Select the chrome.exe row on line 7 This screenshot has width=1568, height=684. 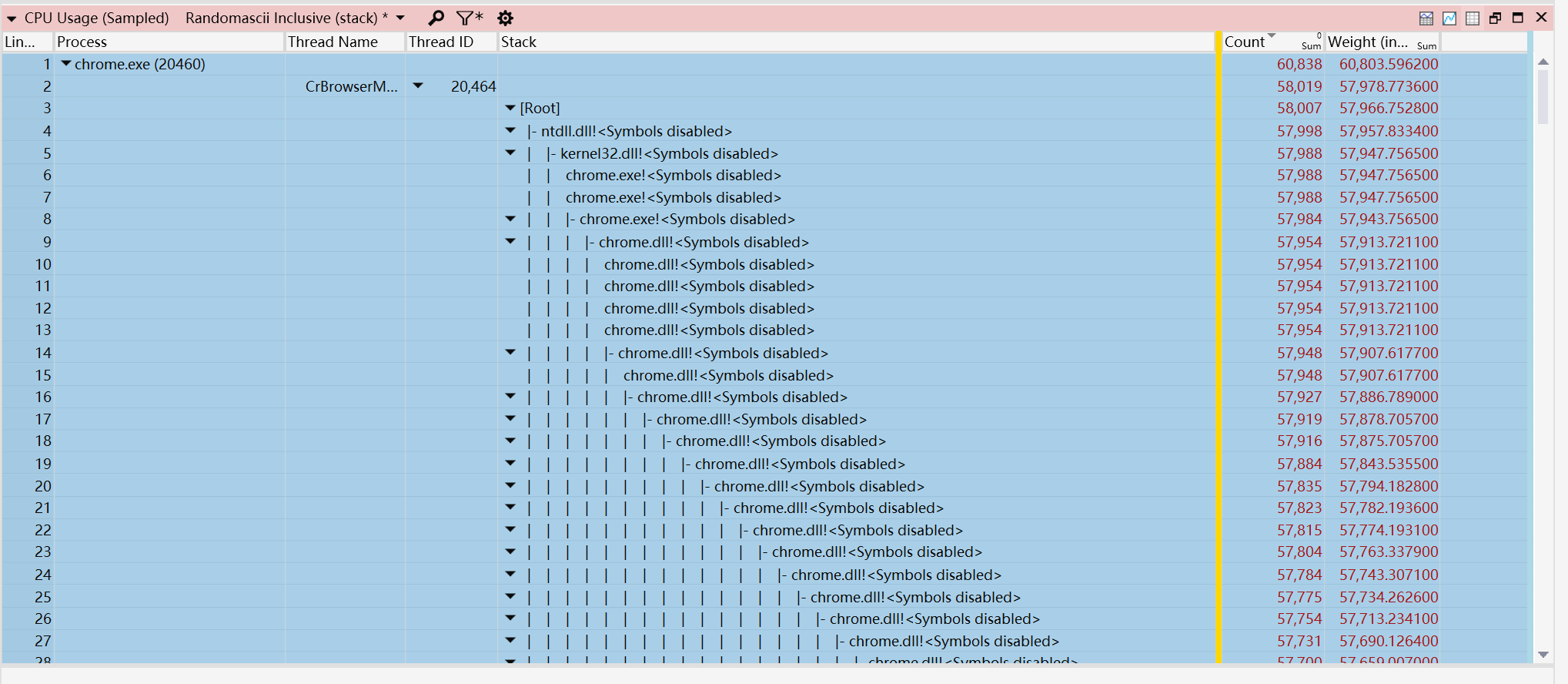(x=673, y=197)
